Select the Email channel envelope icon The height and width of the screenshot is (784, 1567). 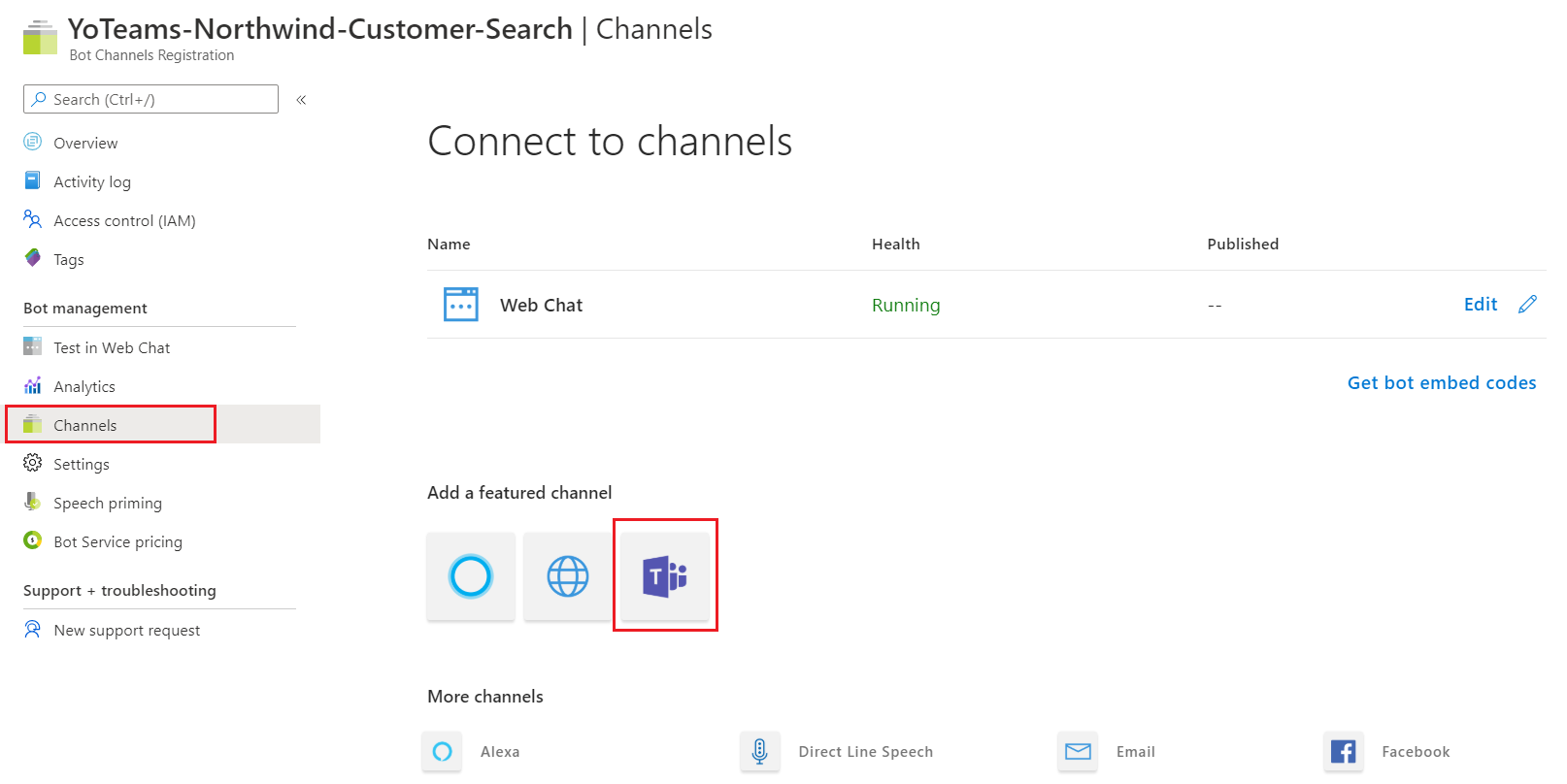pos(1078,752)
